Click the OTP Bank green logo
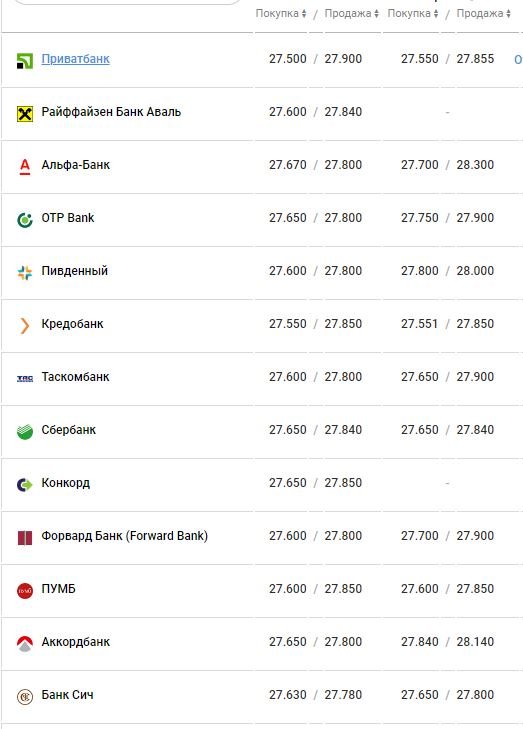Viewport: 523px width, 729px height. pos(25,219)
